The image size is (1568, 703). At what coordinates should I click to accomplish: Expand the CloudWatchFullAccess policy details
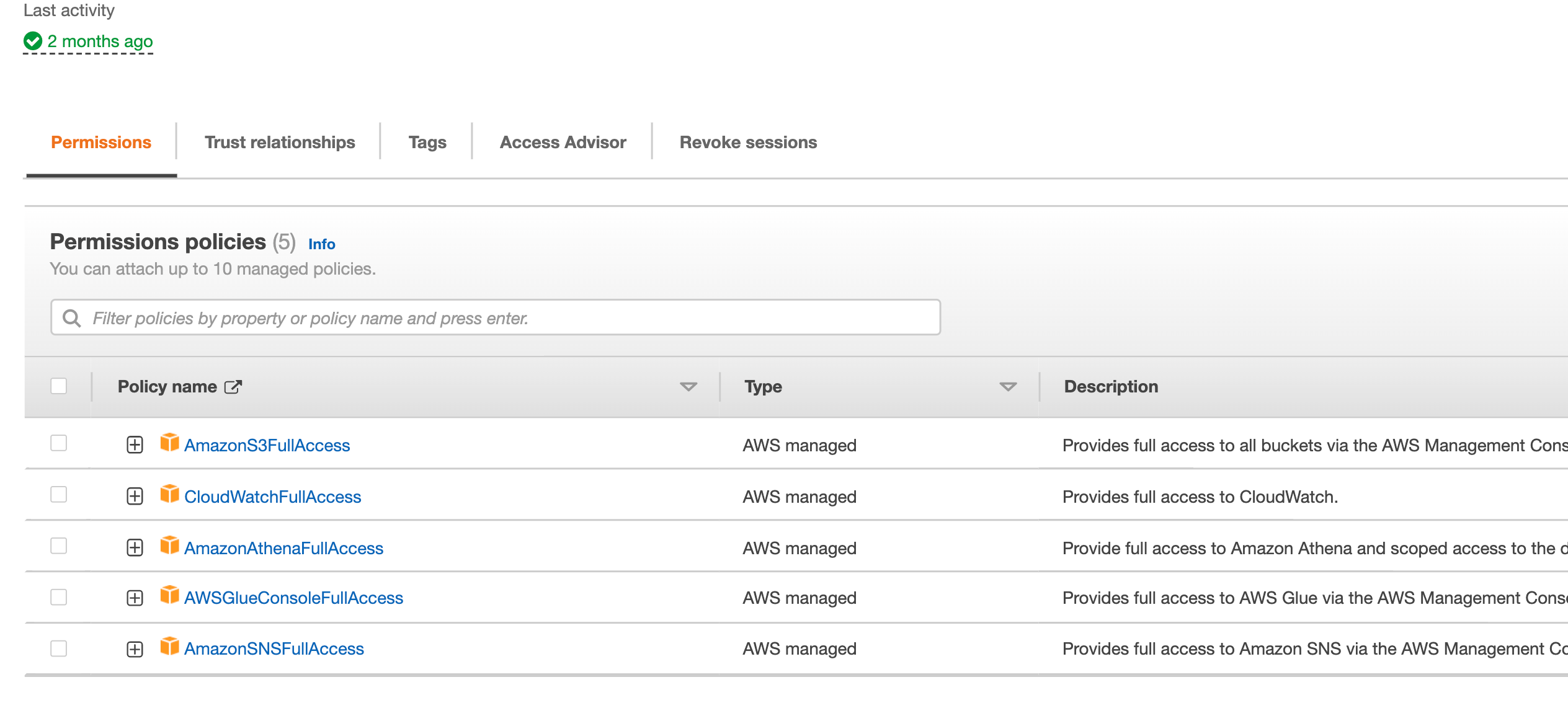point(135,497)
